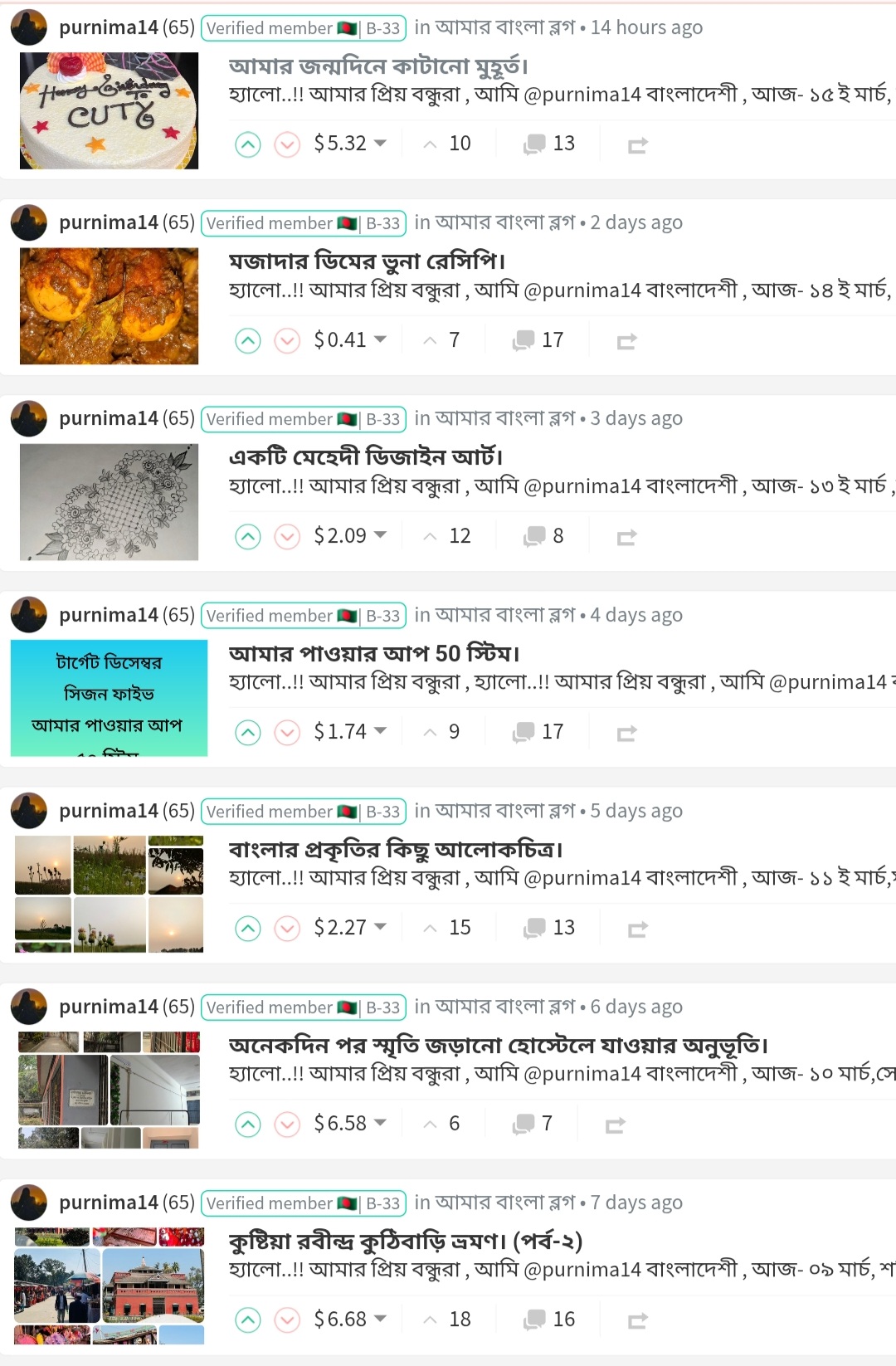Open the mehndi design thumbnail image
Screen dimensions: 896x1366
coord(109,502)
